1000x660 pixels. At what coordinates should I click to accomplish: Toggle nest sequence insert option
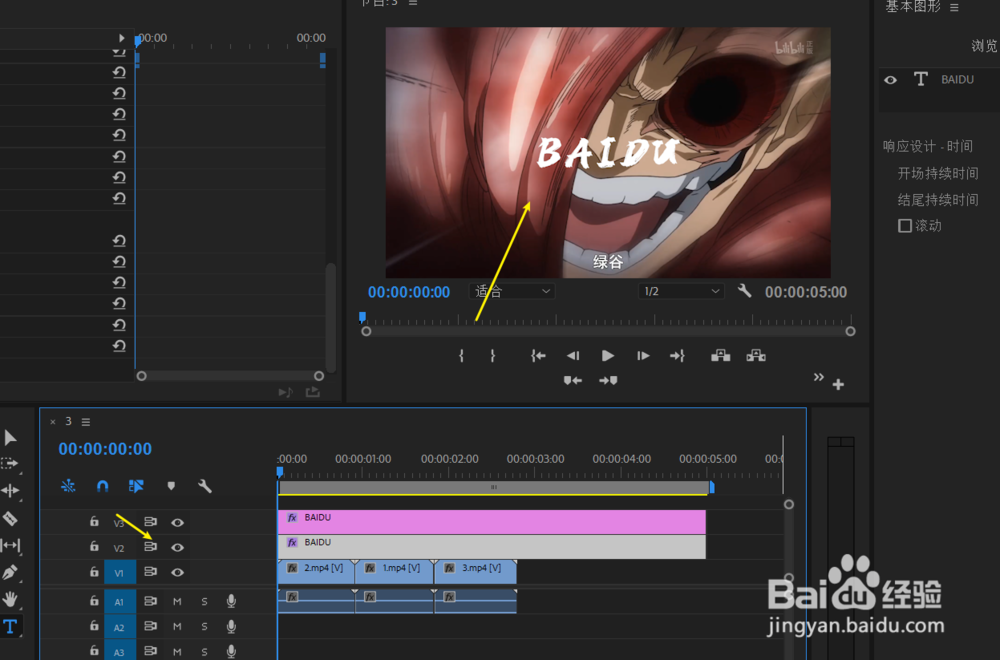68,486
